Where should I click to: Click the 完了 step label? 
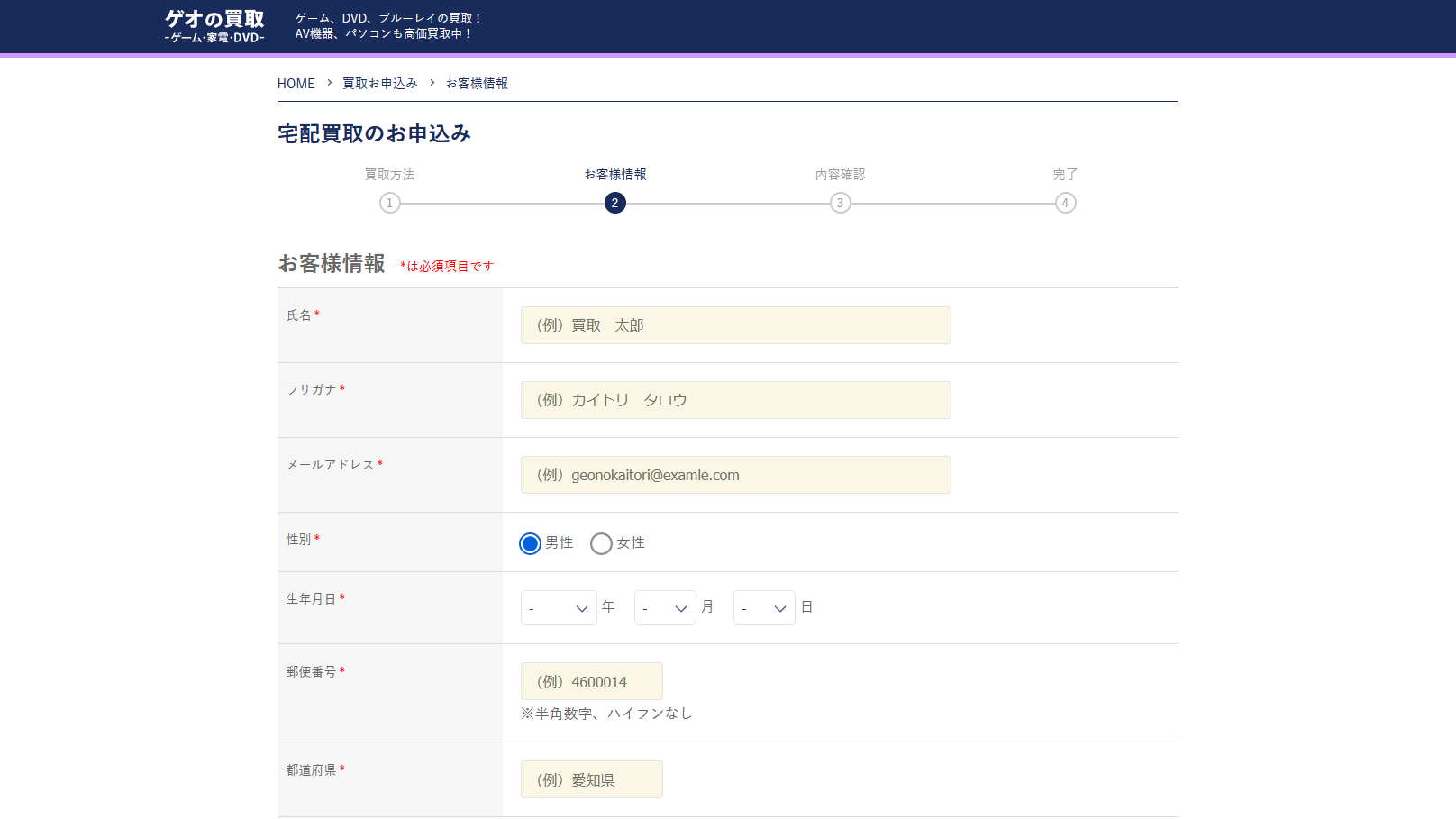[1066, 175]
